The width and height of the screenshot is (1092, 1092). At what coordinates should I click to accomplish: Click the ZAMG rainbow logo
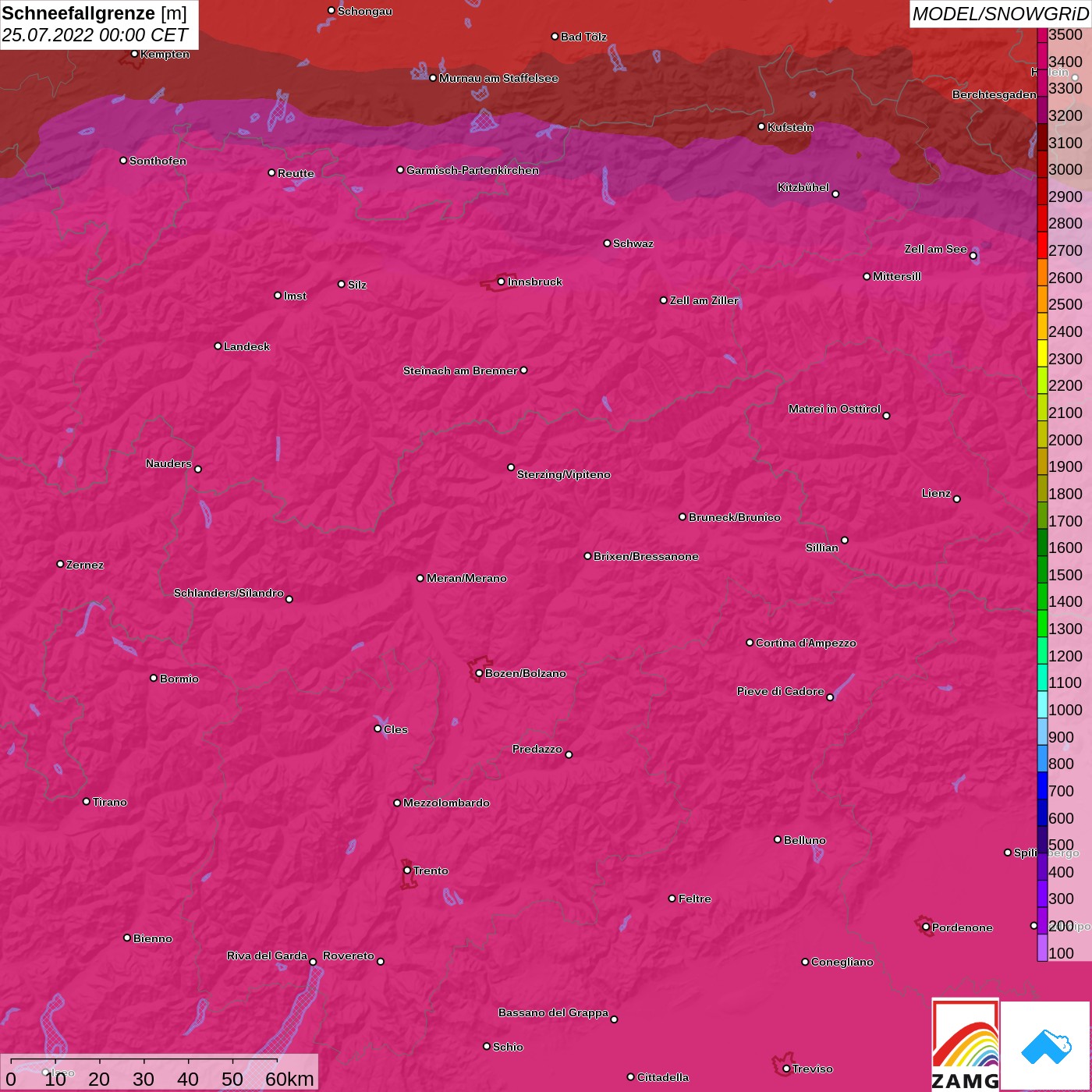(965, 1045)
